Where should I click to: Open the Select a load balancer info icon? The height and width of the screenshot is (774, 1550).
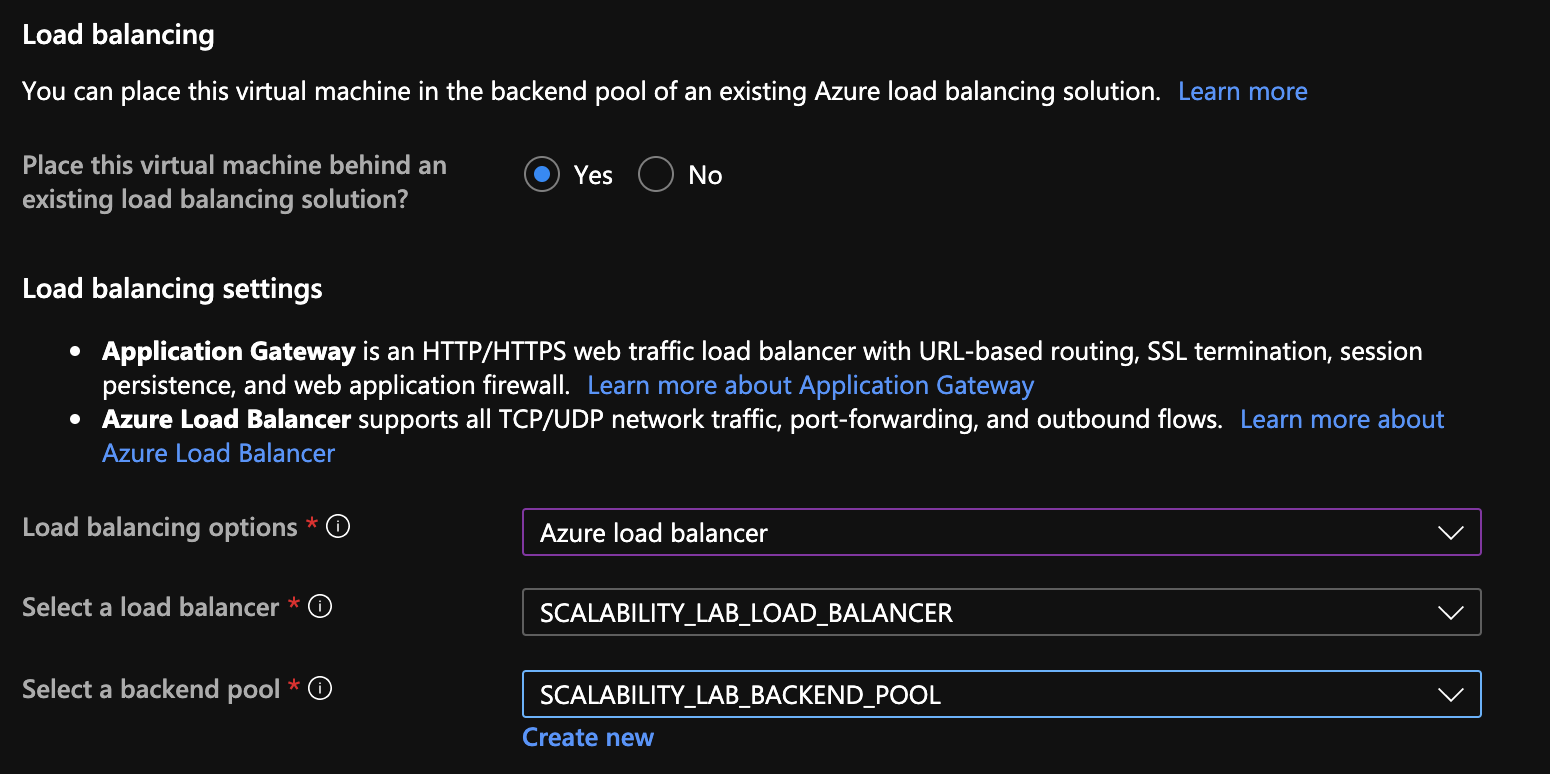point(320,606)
